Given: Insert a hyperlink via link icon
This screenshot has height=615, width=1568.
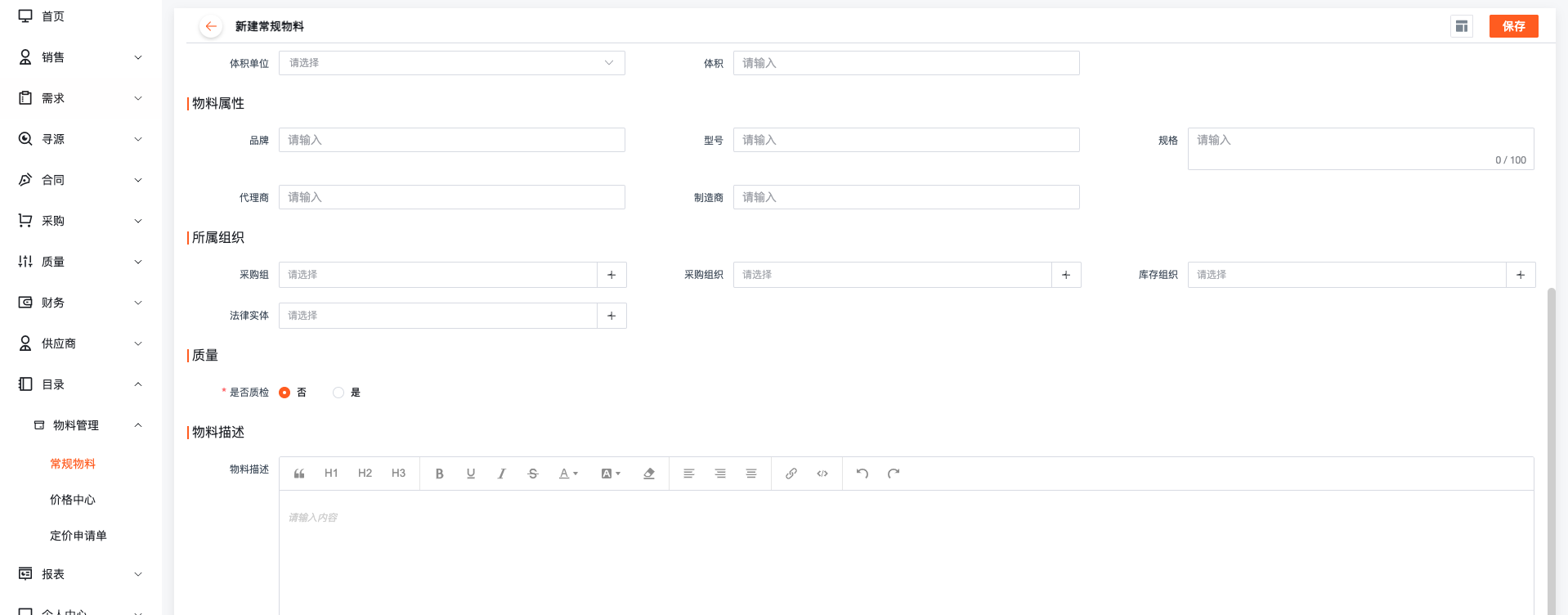Looking at the screenshot, I should [791, 474].
